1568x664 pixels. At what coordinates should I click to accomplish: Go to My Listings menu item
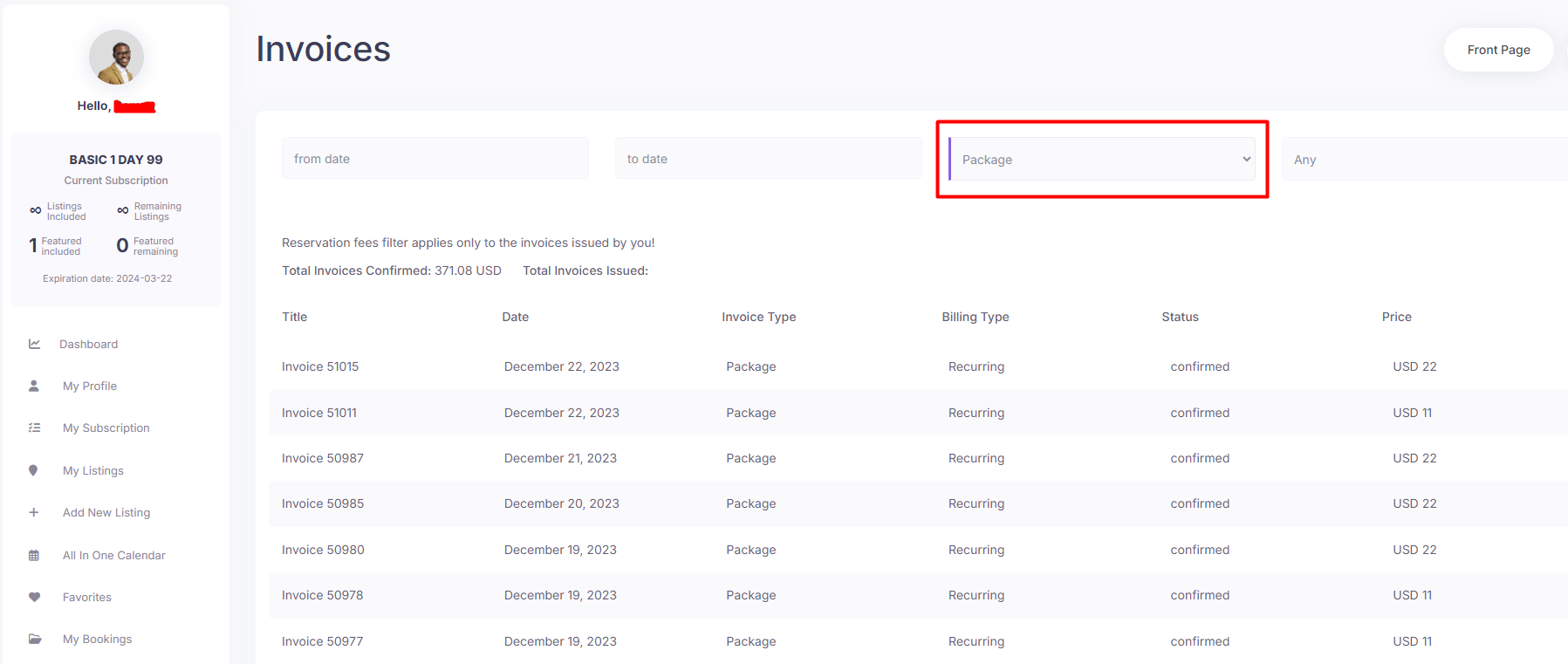click(x=93, y=470)
